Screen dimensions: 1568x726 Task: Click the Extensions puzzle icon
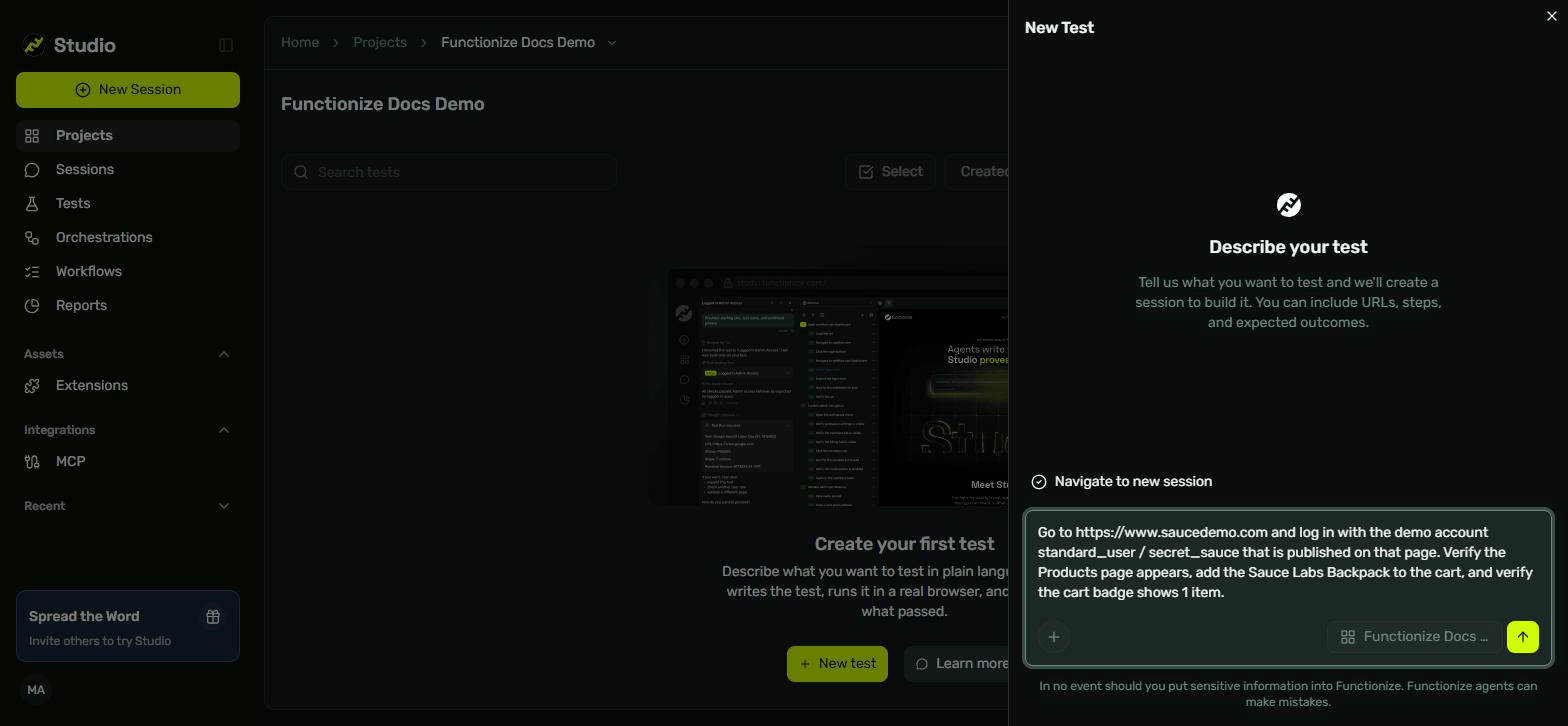point(32,385)
